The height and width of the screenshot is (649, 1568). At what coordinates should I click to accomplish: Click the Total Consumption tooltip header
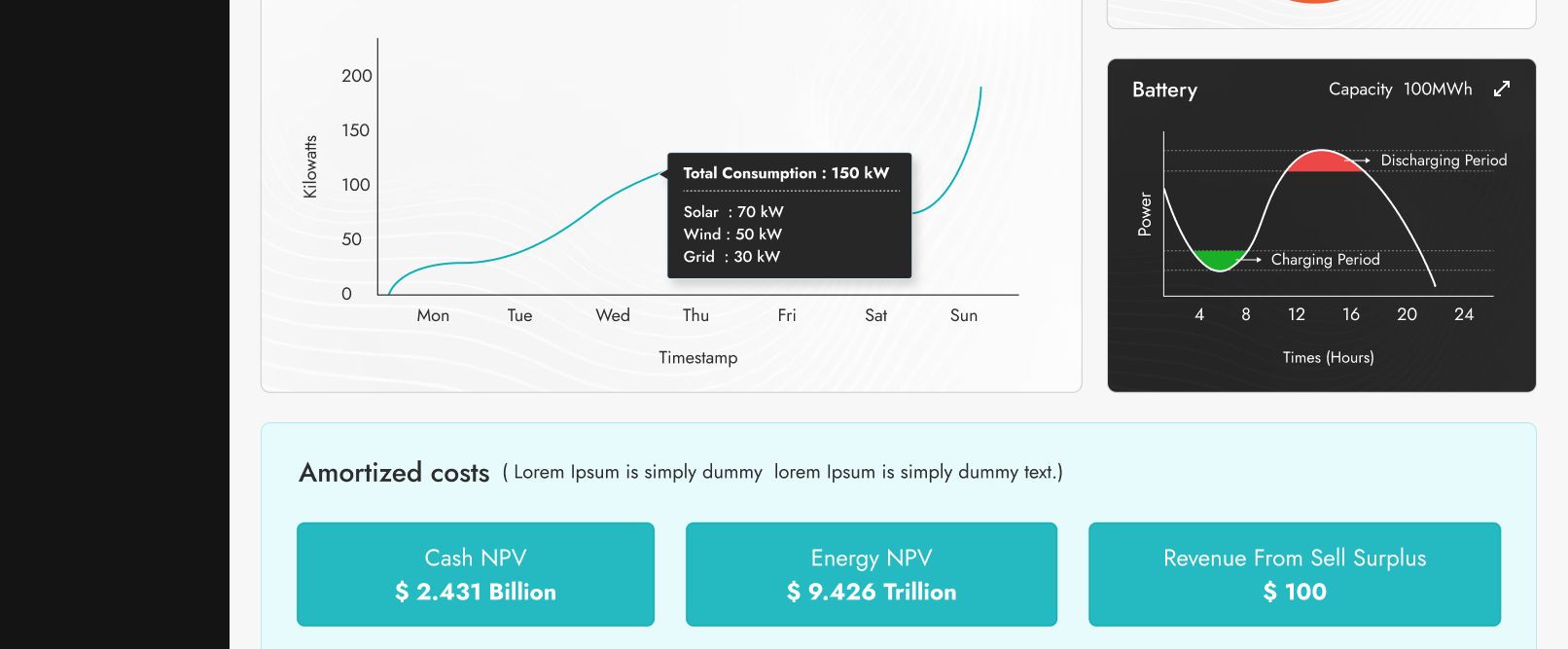(786, 173)
